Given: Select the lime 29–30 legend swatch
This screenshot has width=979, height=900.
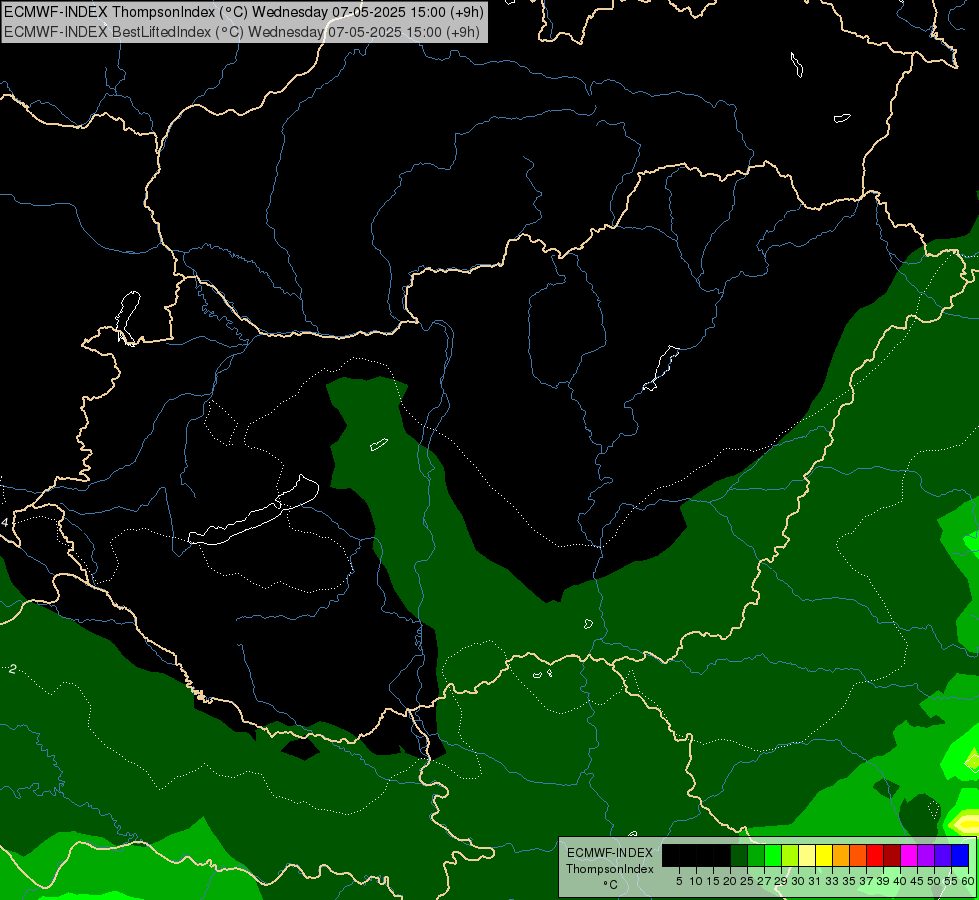Looking at the screenshot, I should click(790, 855).
